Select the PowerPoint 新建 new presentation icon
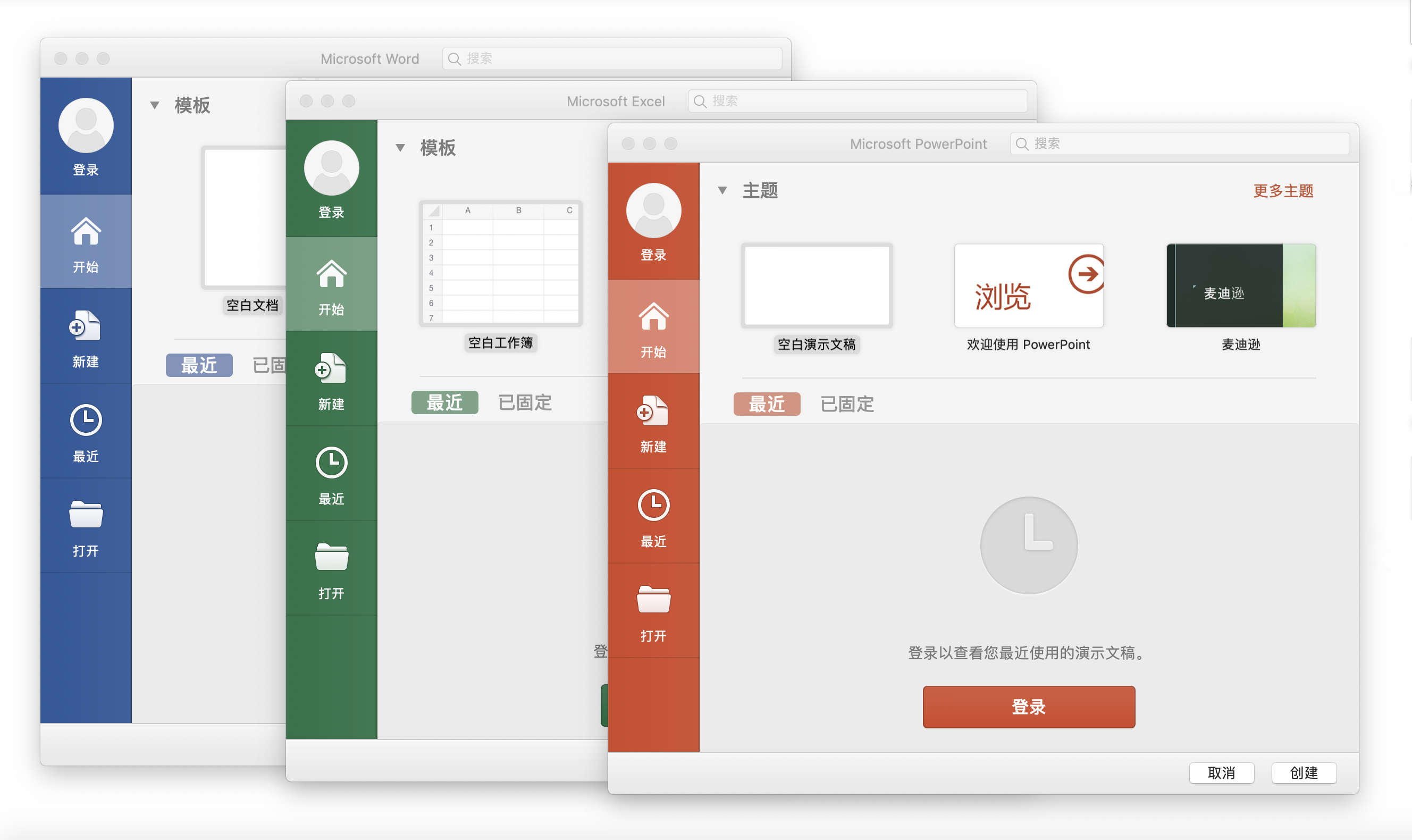 coord(652,410)
